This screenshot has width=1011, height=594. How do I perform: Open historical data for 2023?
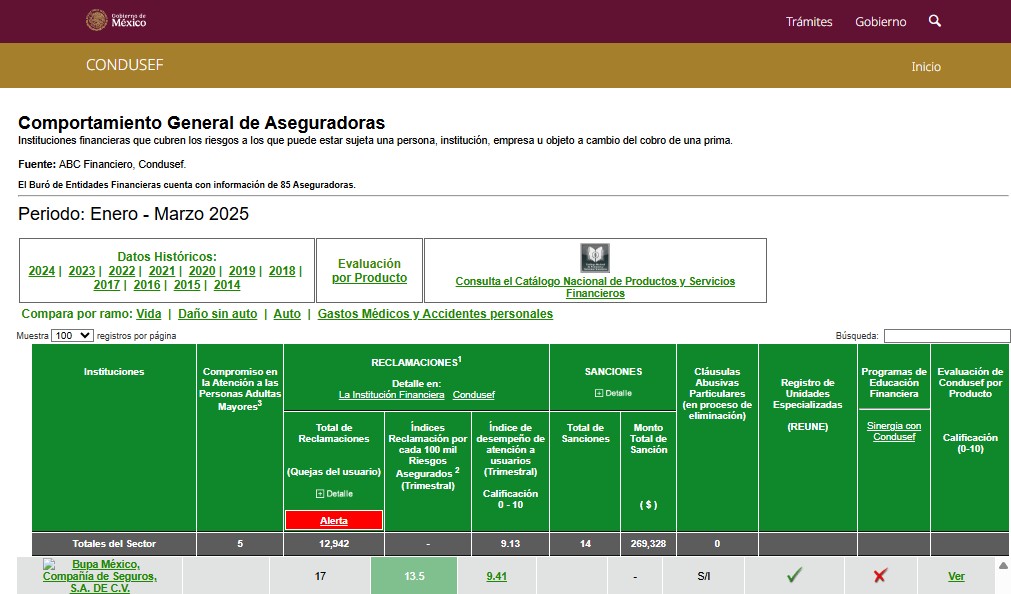point(81,271)
